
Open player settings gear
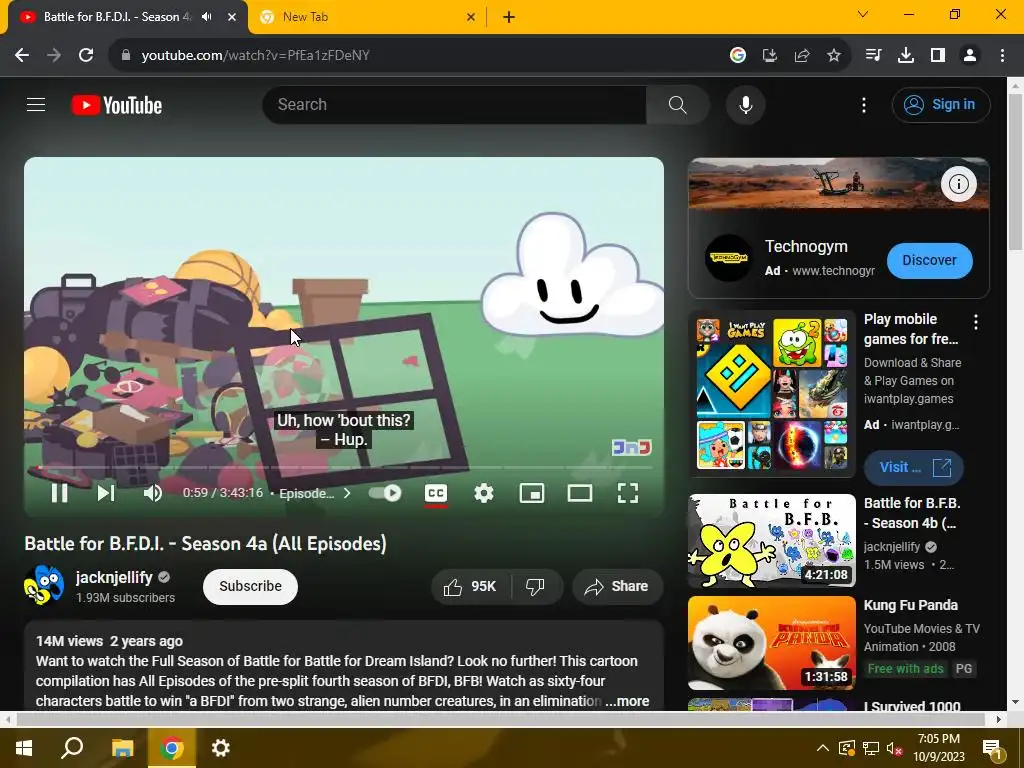(x=483, y=493)
